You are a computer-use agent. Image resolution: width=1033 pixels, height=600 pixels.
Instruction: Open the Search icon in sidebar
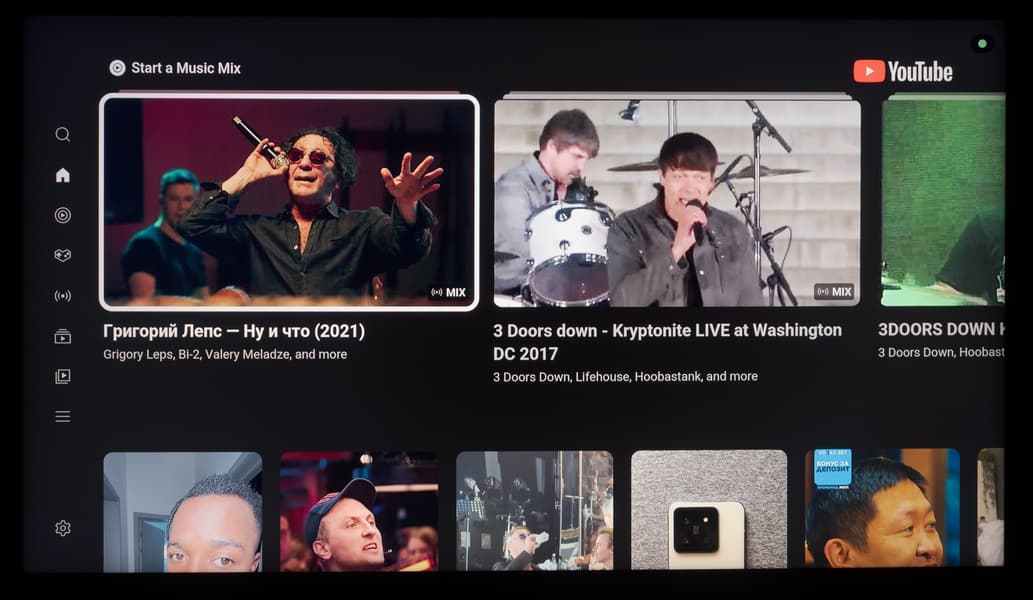(x=63, y=134)
